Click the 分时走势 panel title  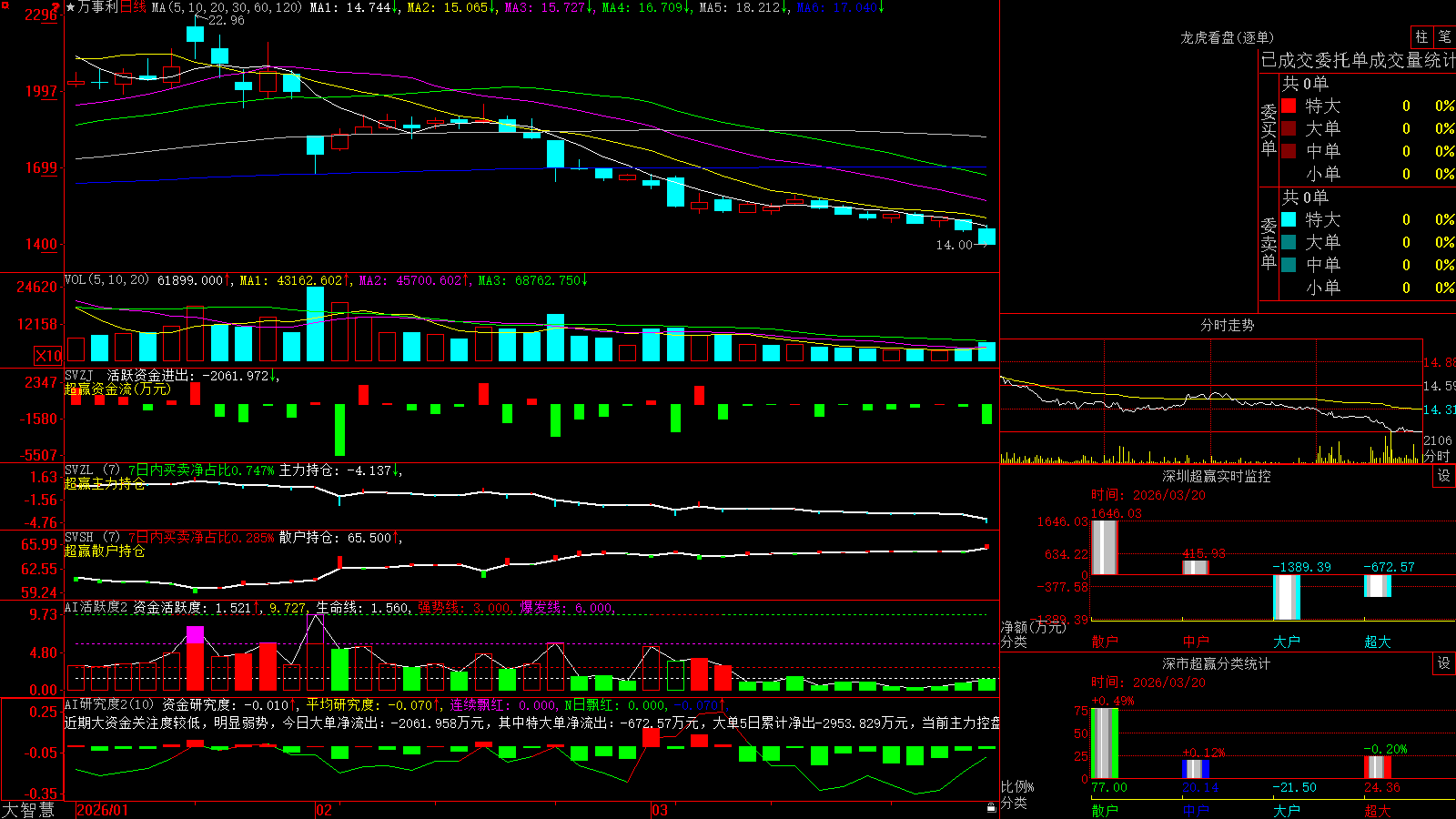(1228, 325)
